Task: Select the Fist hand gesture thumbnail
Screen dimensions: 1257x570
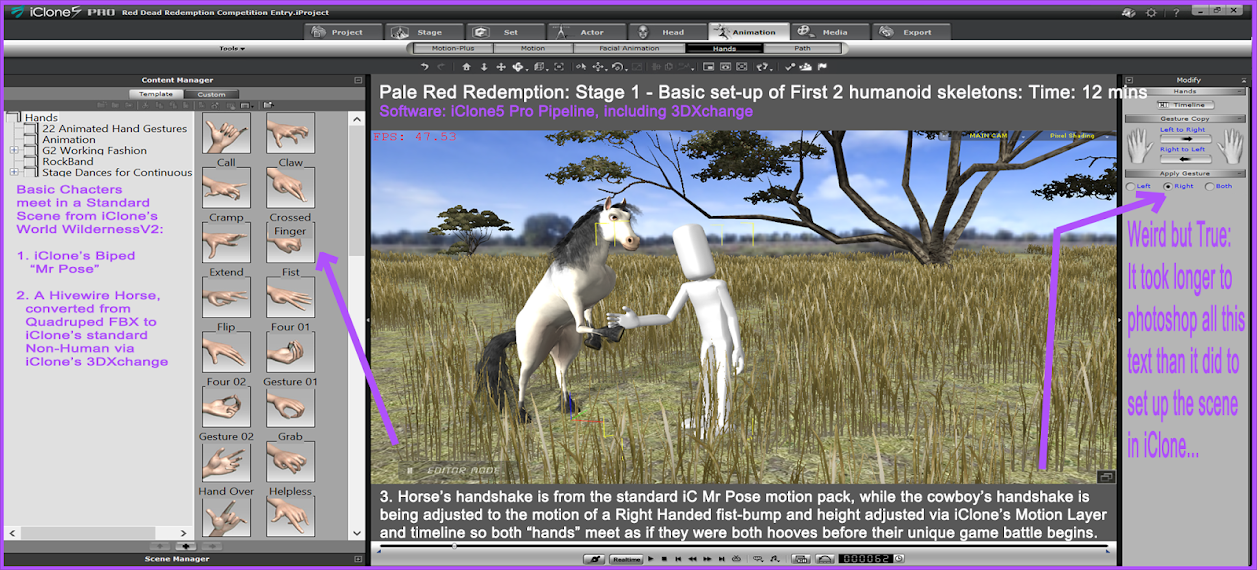Action: [290, 243]
